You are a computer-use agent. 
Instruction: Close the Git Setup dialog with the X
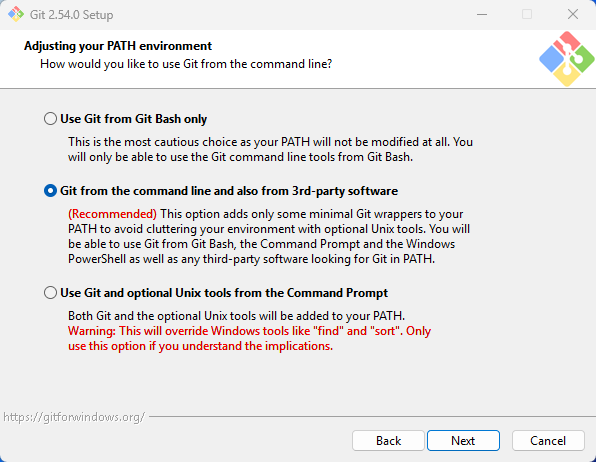tap(573, 14)
